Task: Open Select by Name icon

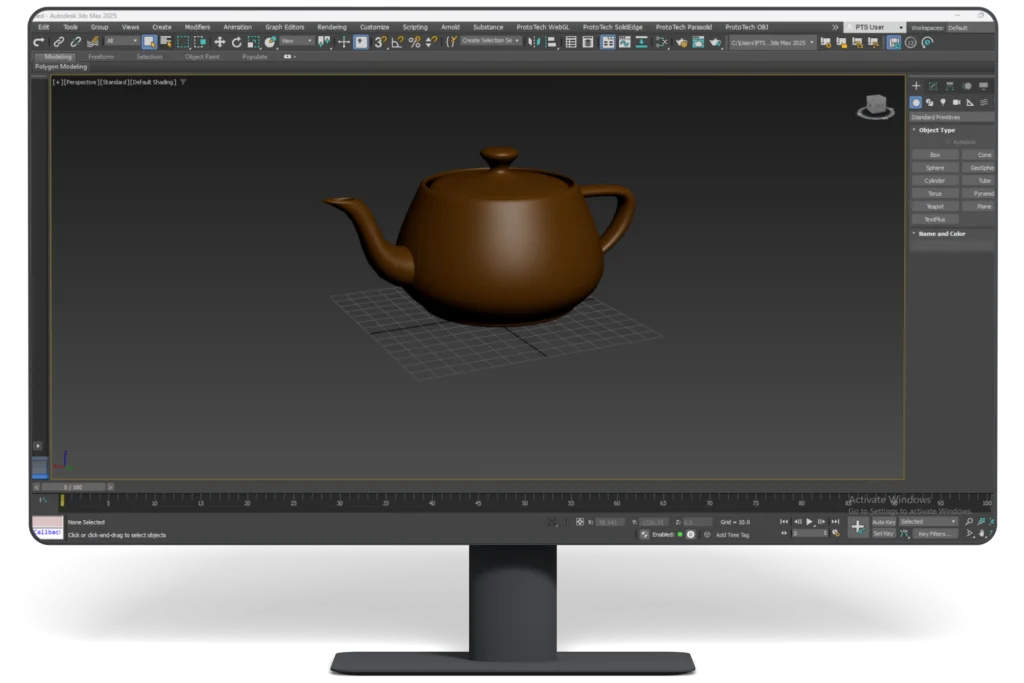Action: point(166,42)
